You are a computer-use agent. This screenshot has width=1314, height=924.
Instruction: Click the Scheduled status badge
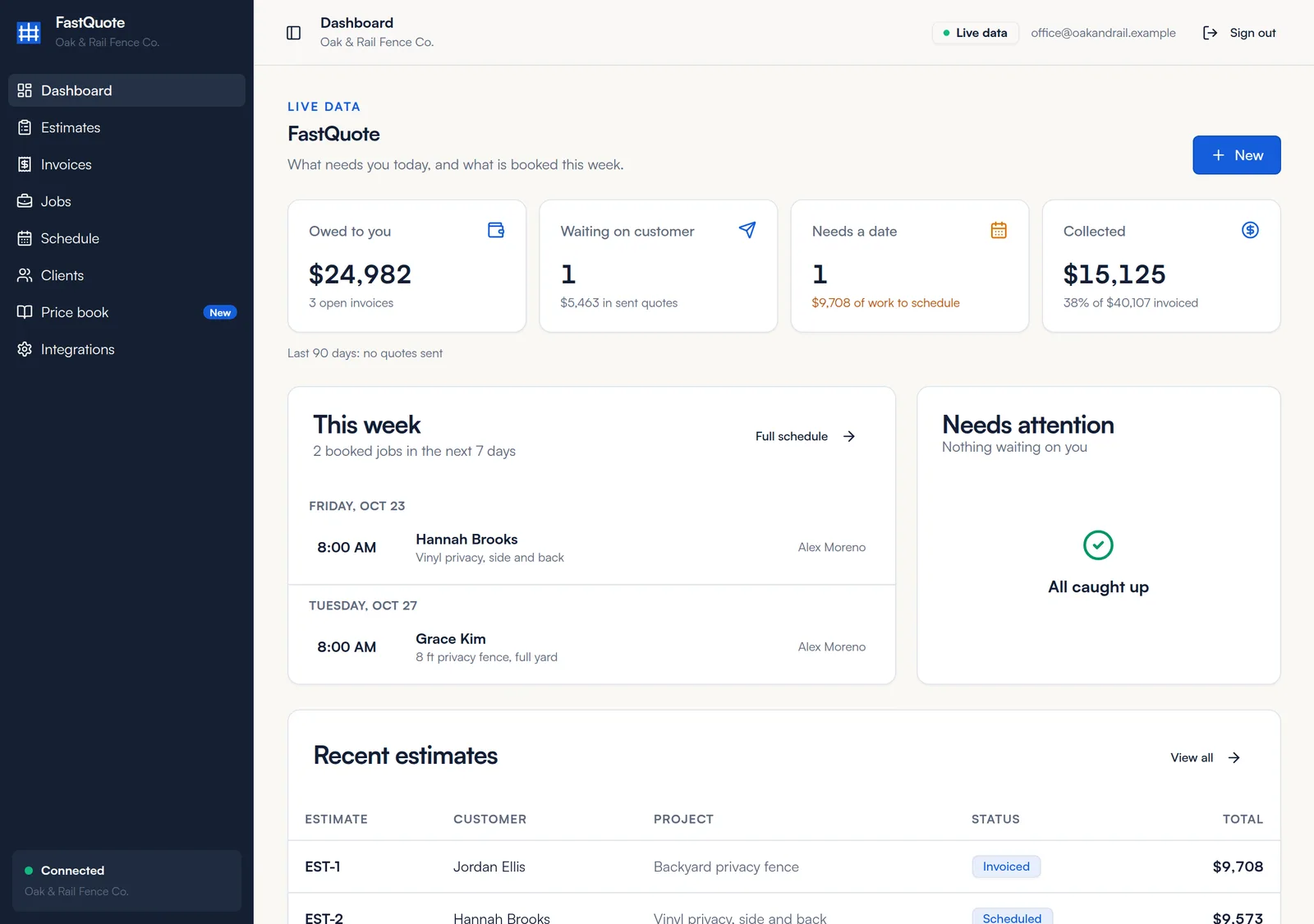tap(1012, 917)
